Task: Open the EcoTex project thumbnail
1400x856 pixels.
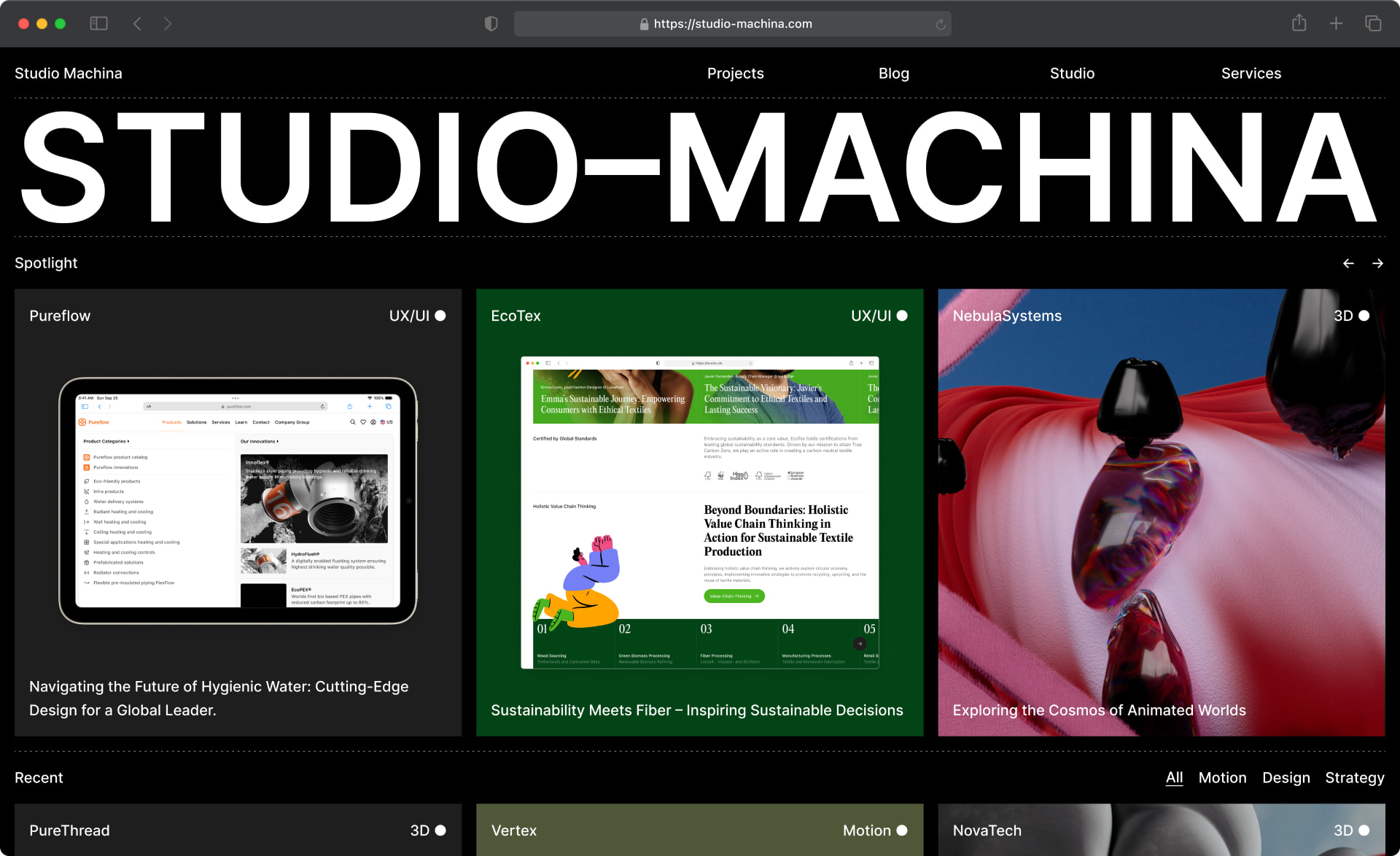Action: [x=699, y=510]
